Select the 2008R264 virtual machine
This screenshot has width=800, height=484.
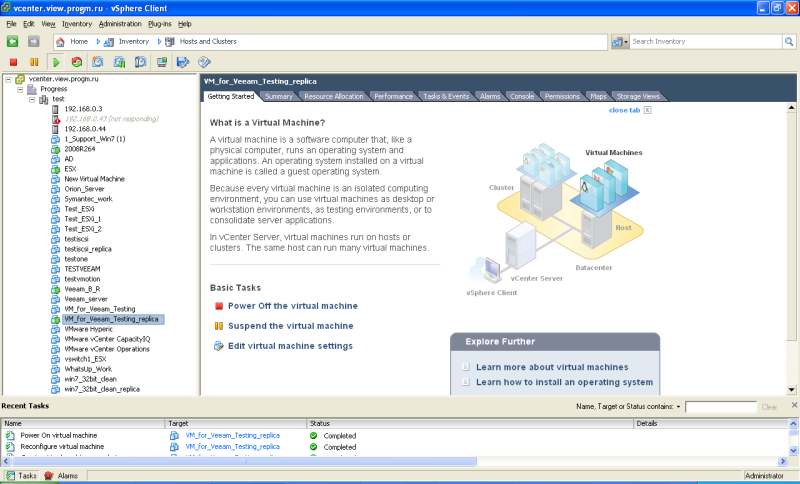tap(80, 149)
